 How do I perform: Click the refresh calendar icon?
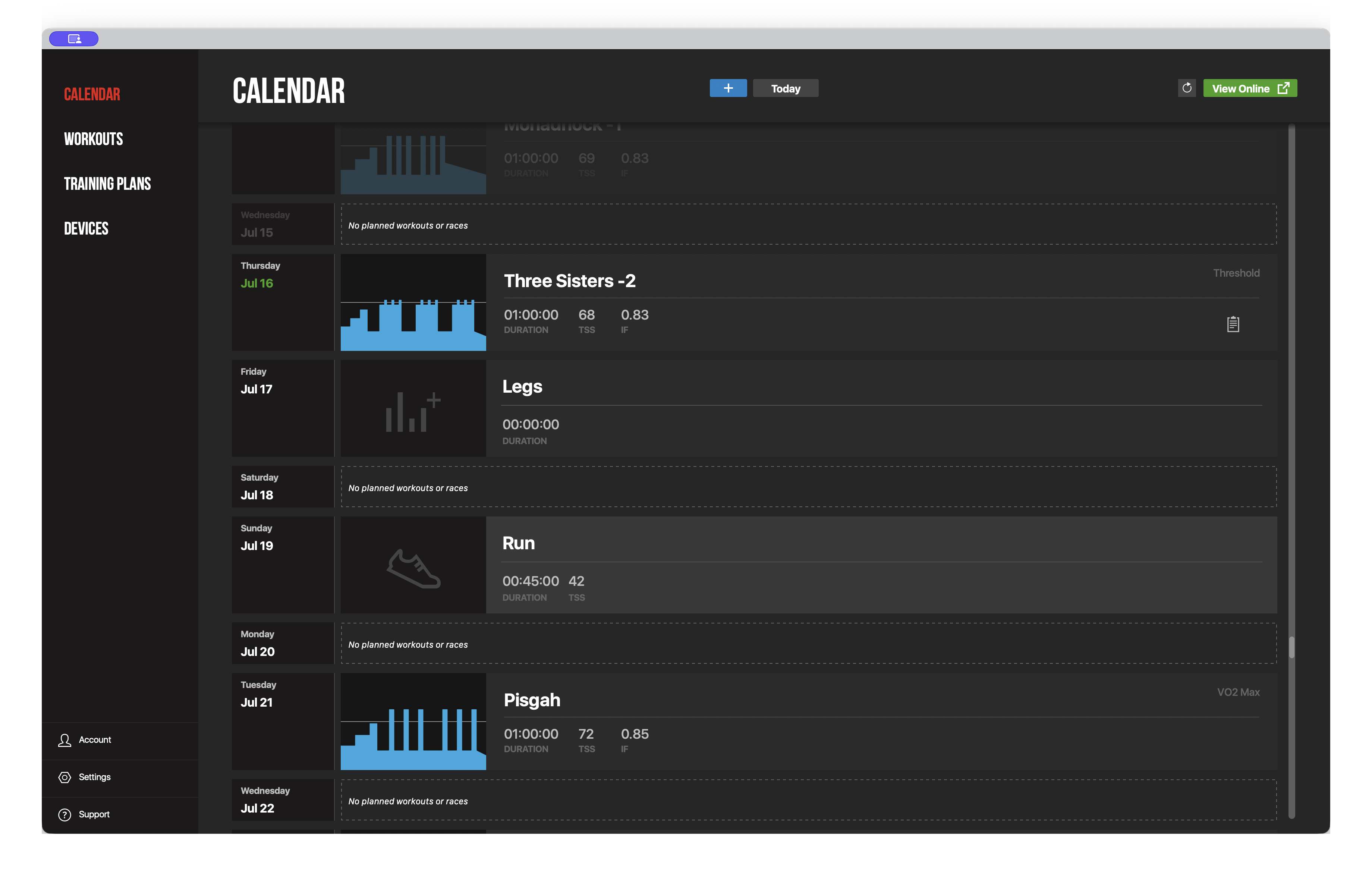coord(1186,88)
